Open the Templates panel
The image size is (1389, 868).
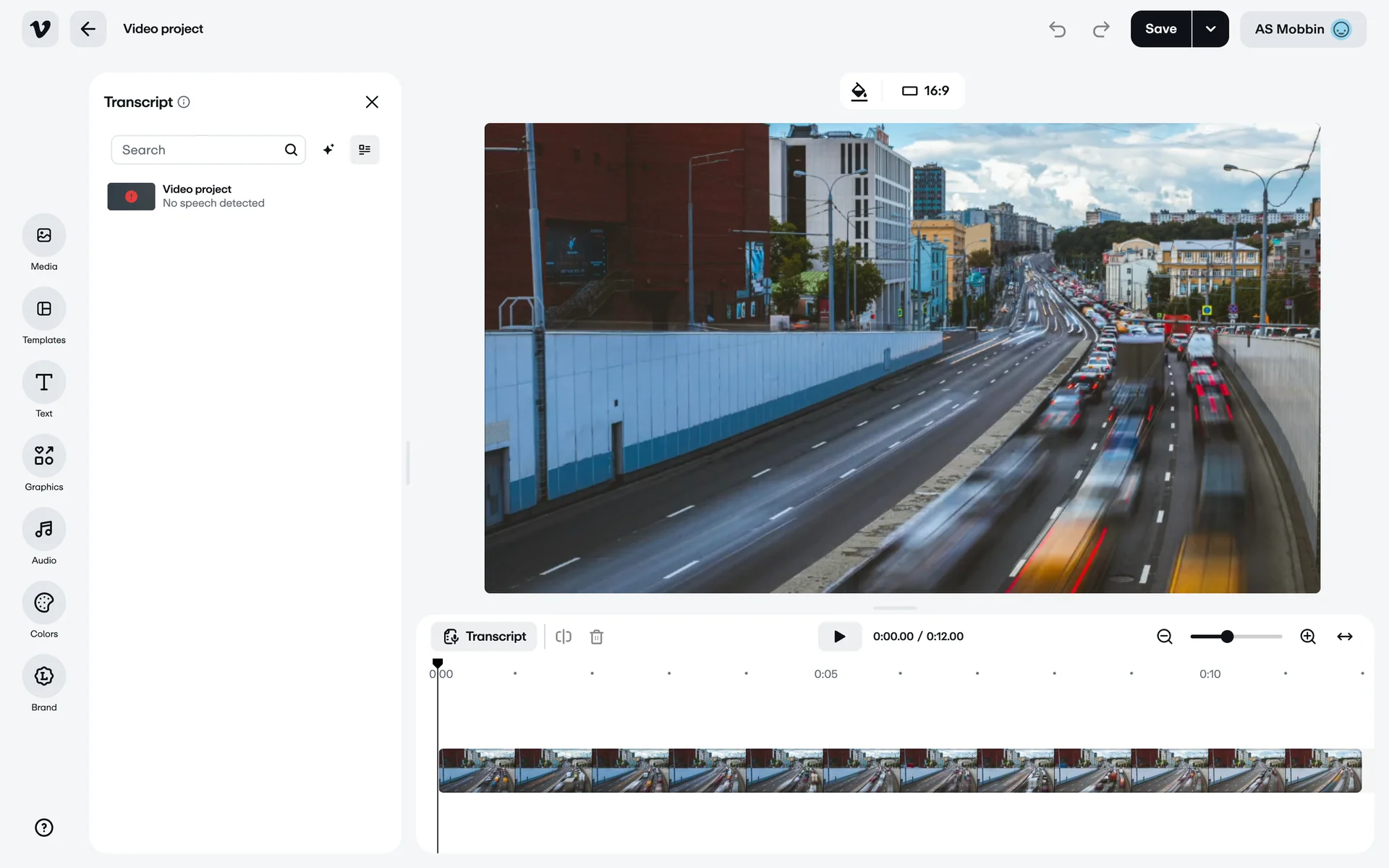pos(43,310)
